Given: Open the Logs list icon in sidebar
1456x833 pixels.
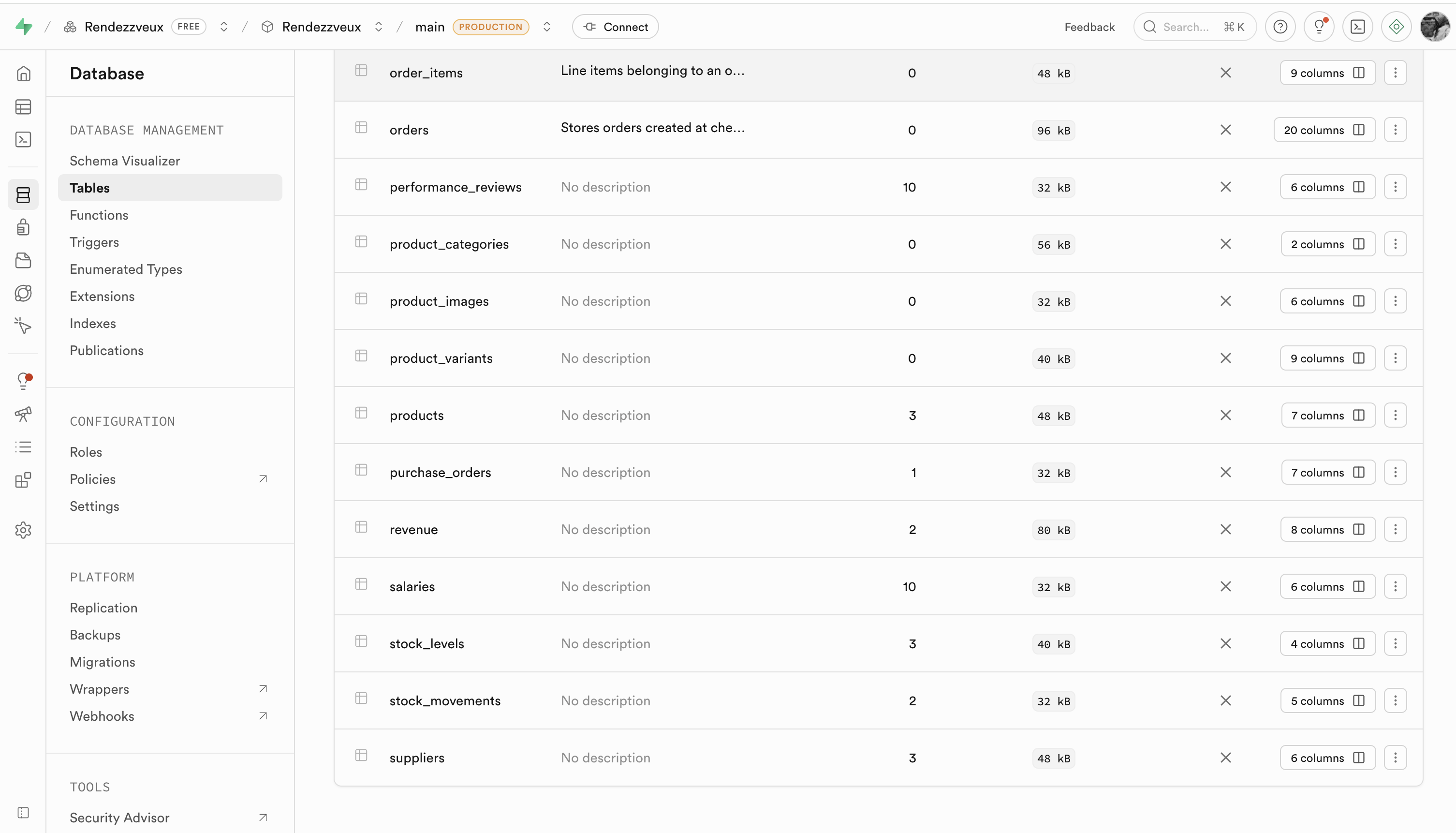Looking at the screenshot, I should (x=23, y=447).
